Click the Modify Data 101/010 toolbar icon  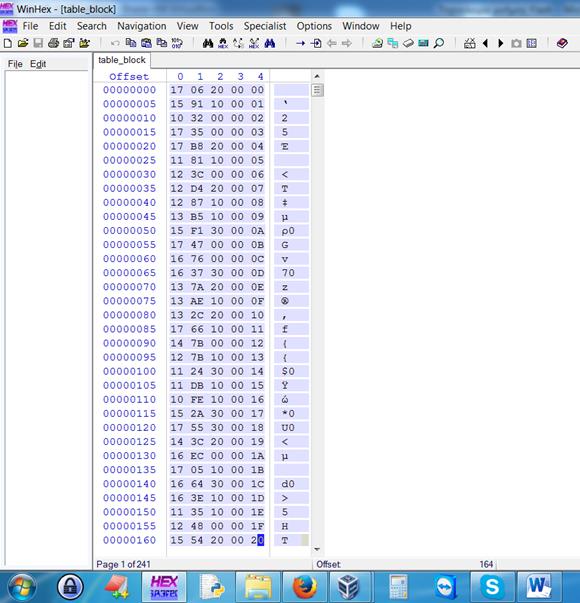pos(177,43)
